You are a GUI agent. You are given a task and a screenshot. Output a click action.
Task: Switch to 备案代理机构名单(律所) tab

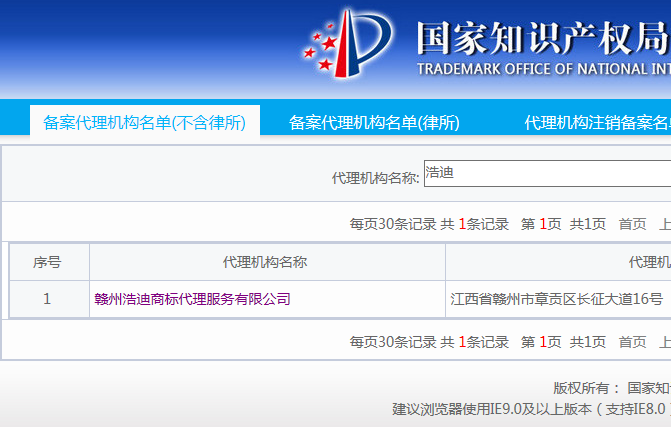[374, 123]
